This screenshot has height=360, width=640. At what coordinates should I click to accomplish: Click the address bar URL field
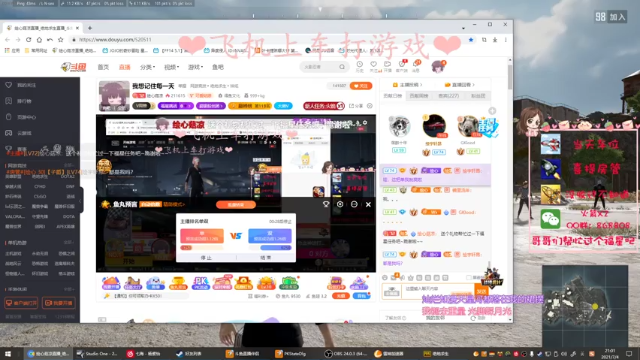(x=269, y=40)
